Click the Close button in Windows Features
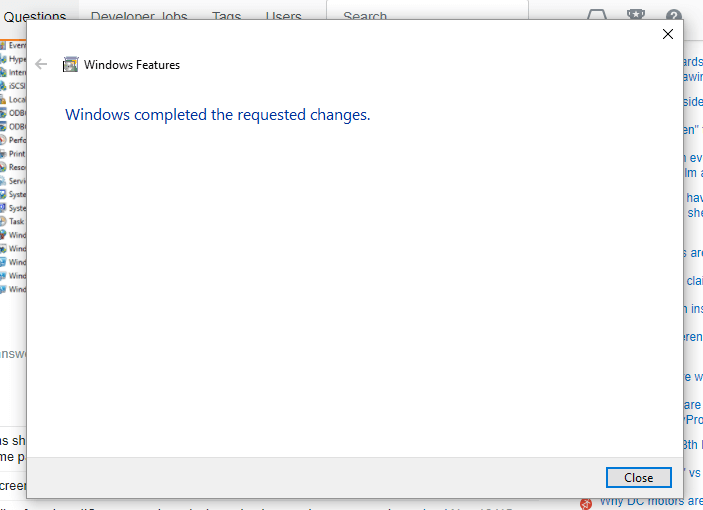This screenshot has width=703, height=510. coord(638,477)
